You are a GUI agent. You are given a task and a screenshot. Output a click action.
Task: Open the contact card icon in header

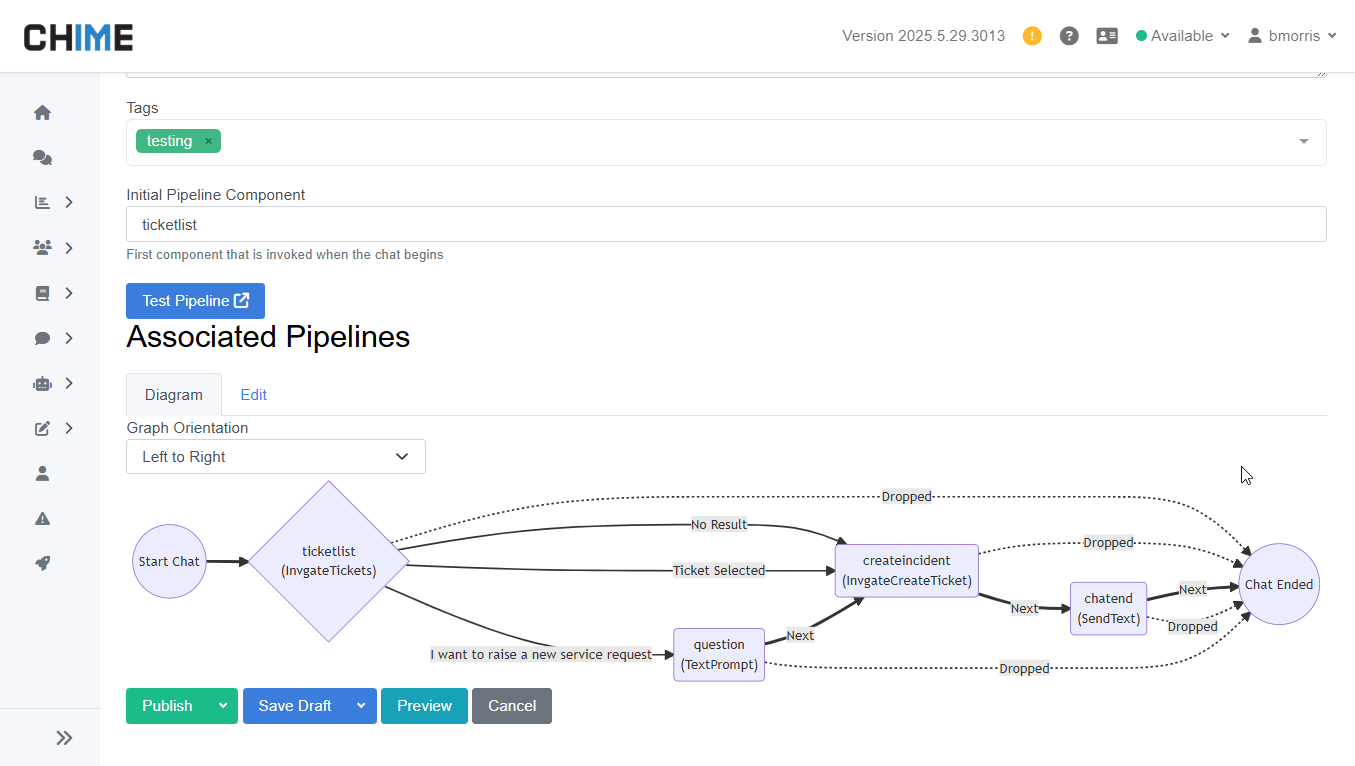1107,36
